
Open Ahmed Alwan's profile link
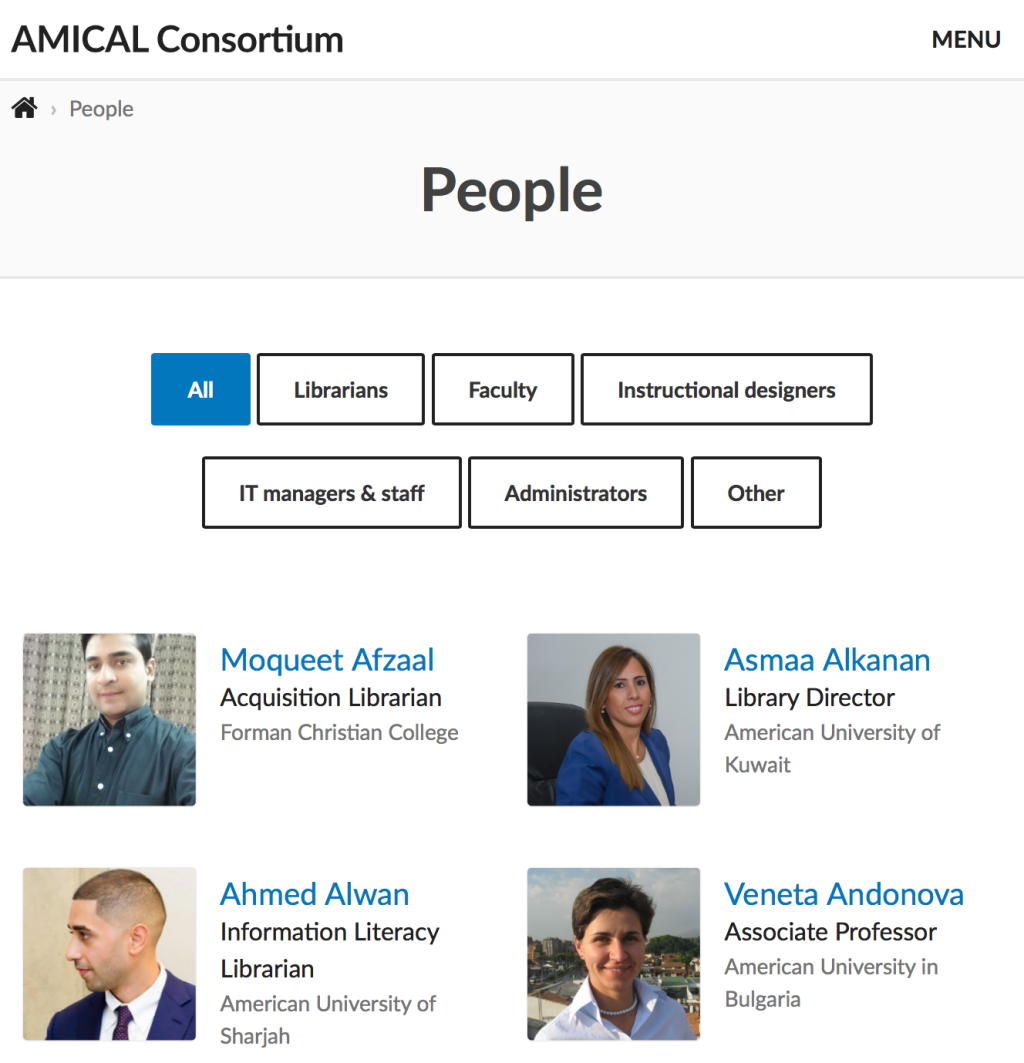[314, 894]
